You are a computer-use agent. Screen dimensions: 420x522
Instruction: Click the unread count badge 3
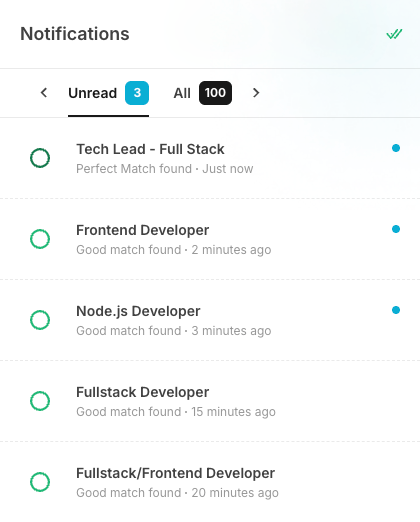(137, 93)
